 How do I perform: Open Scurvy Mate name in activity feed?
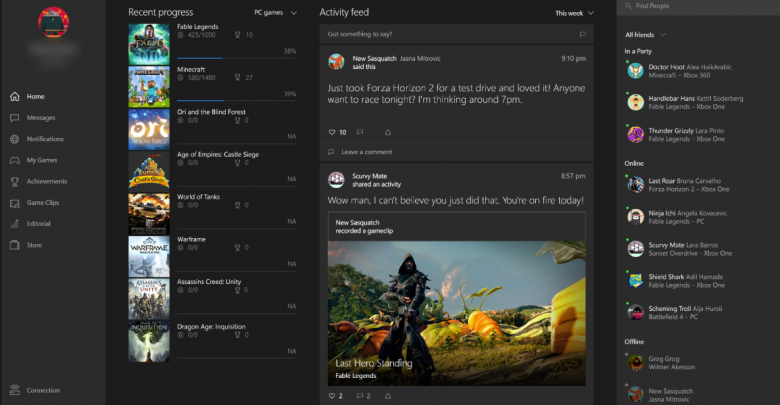click(370, 176)
